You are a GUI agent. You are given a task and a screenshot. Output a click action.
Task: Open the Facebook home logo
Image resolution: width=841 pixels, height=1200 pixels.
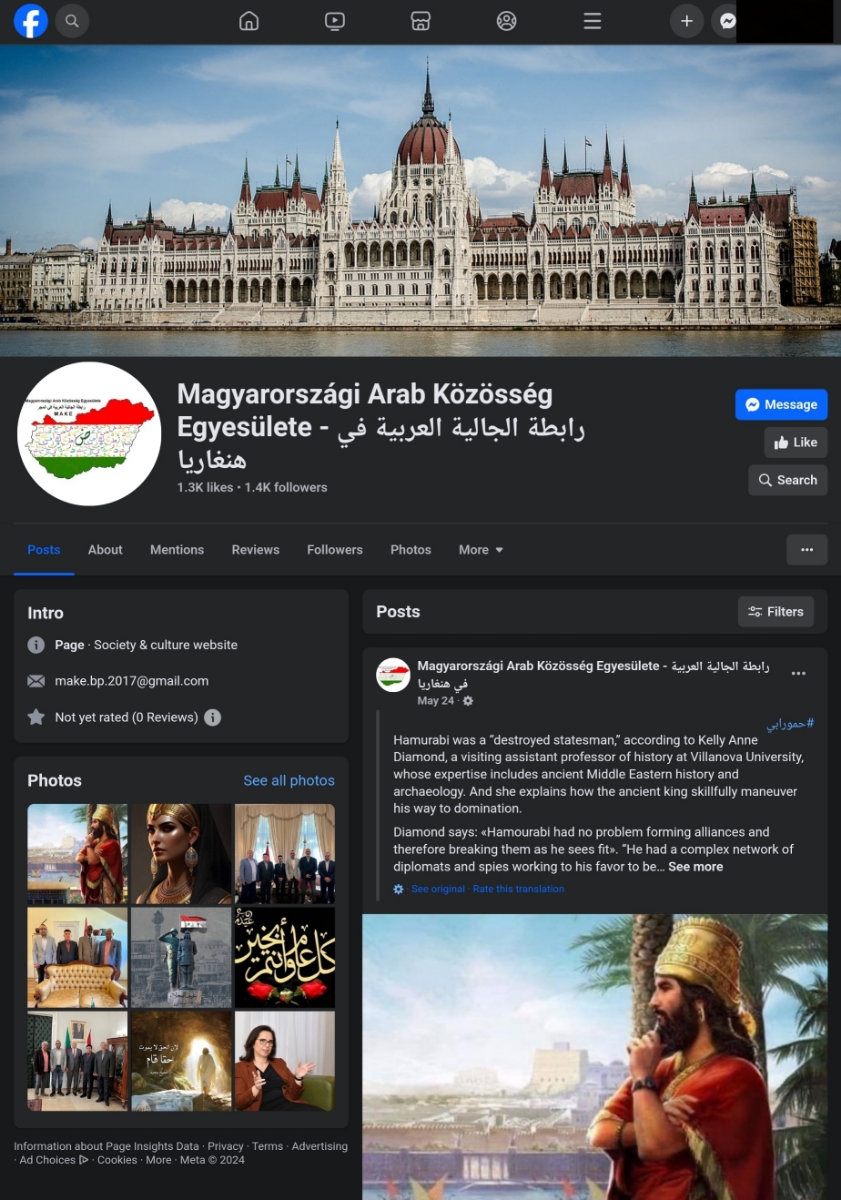coord(31,21)
